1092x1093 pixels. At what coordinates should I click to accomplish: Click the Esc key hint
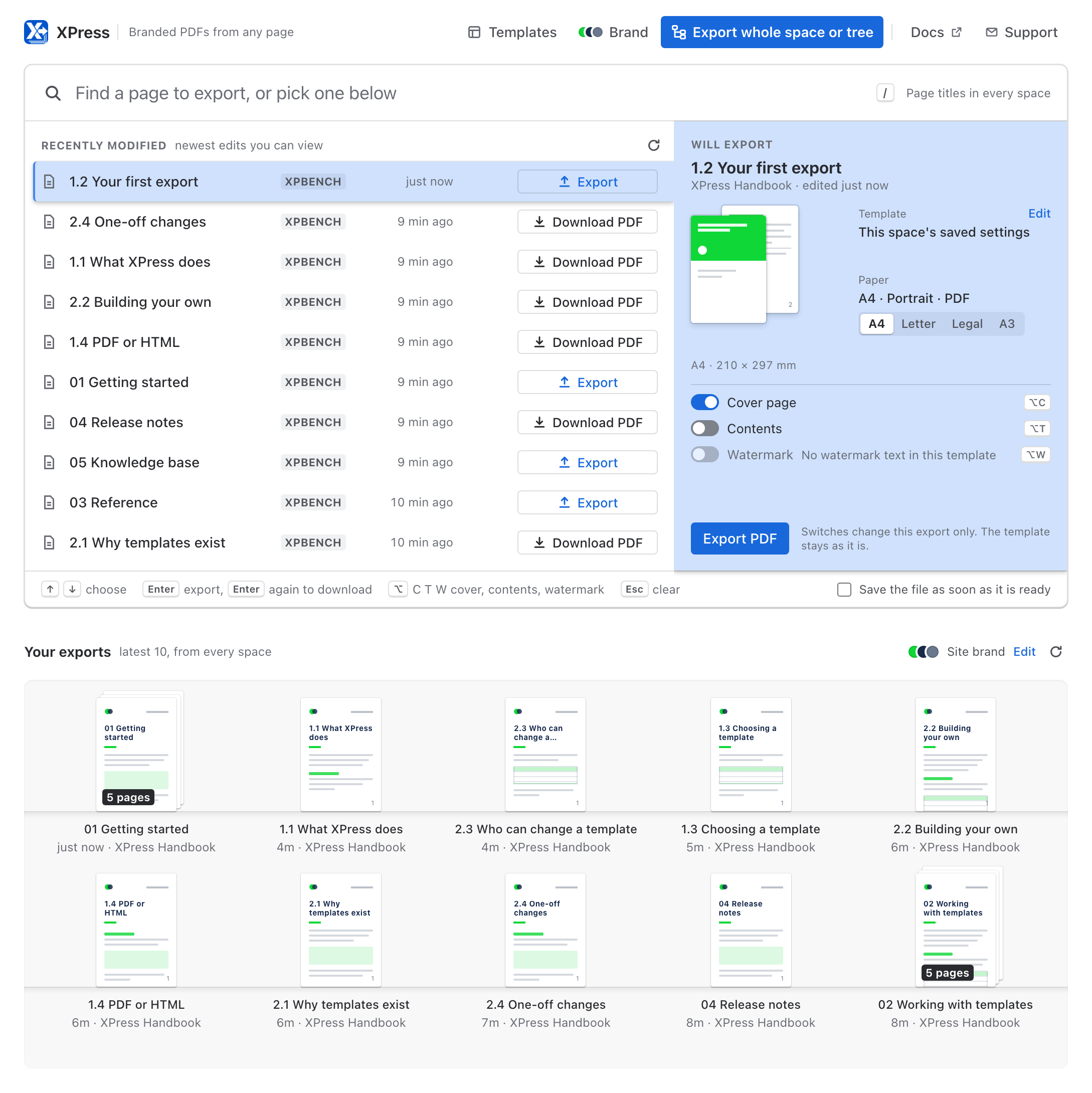[x=634, y=590]
